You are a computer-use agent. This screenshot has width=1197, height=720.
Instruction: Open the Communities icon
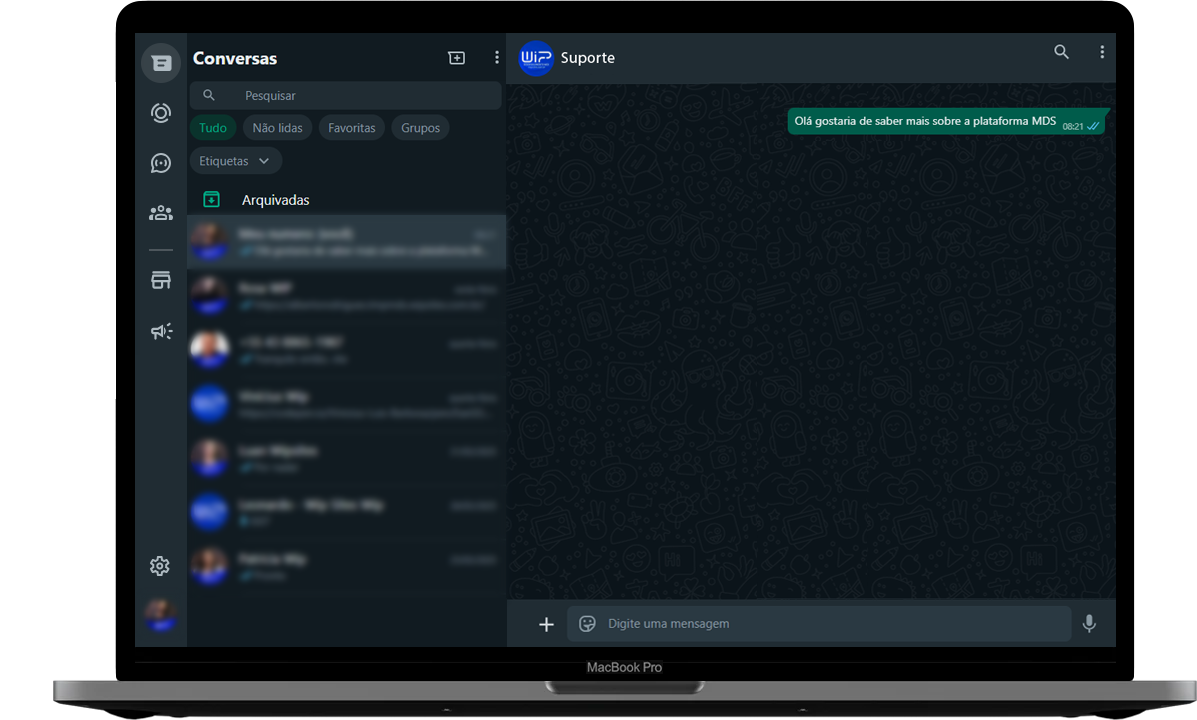[x=161, y=213]
